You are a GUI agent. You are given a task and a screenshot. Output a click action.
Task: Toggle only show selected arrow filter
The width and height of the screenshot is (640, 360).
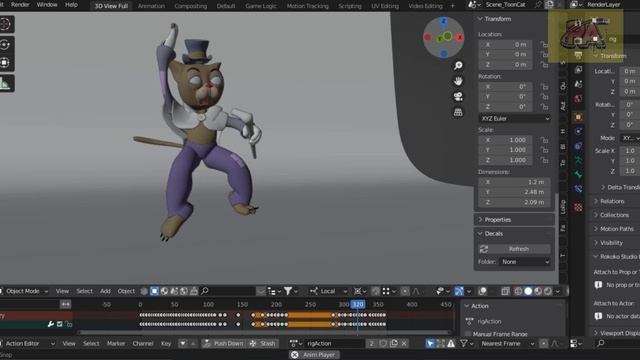pos(430,344)
